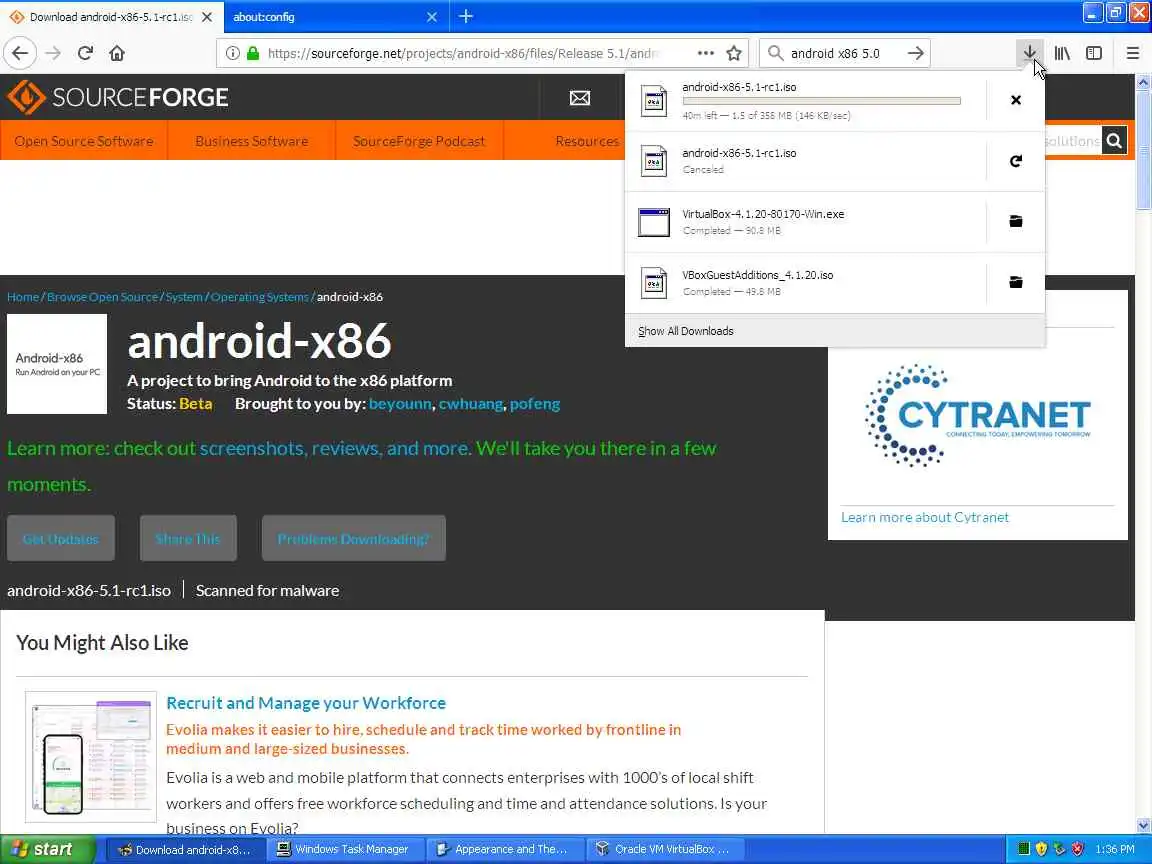Image resolution: width=1152 pixels, height=864 pixels.
Task: Click the Cytranet advertisement logo
Action: tap(978, 415)
